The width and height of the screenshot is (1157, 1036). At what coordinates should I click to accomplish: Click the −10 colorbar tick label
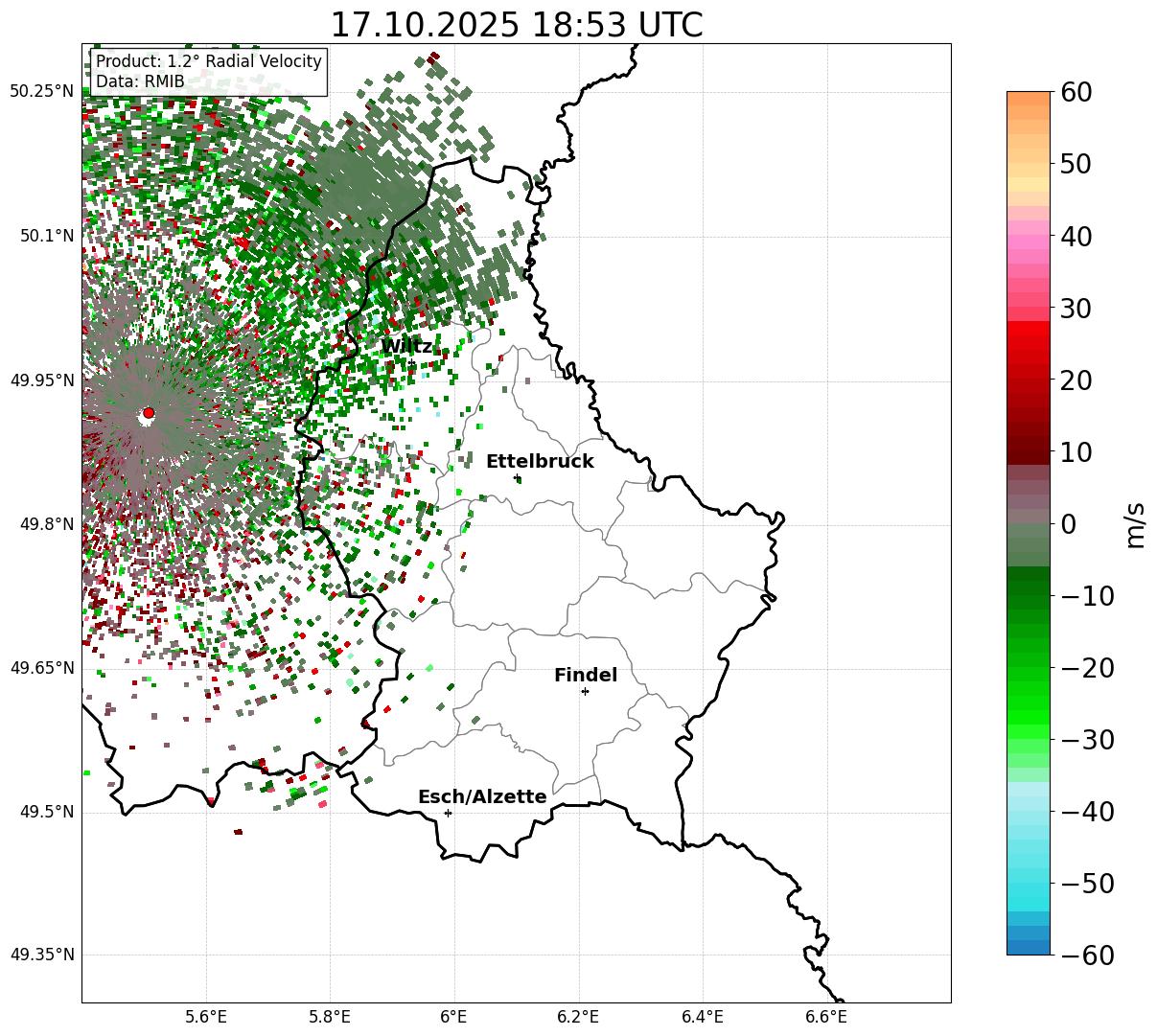coord(1087,596)
